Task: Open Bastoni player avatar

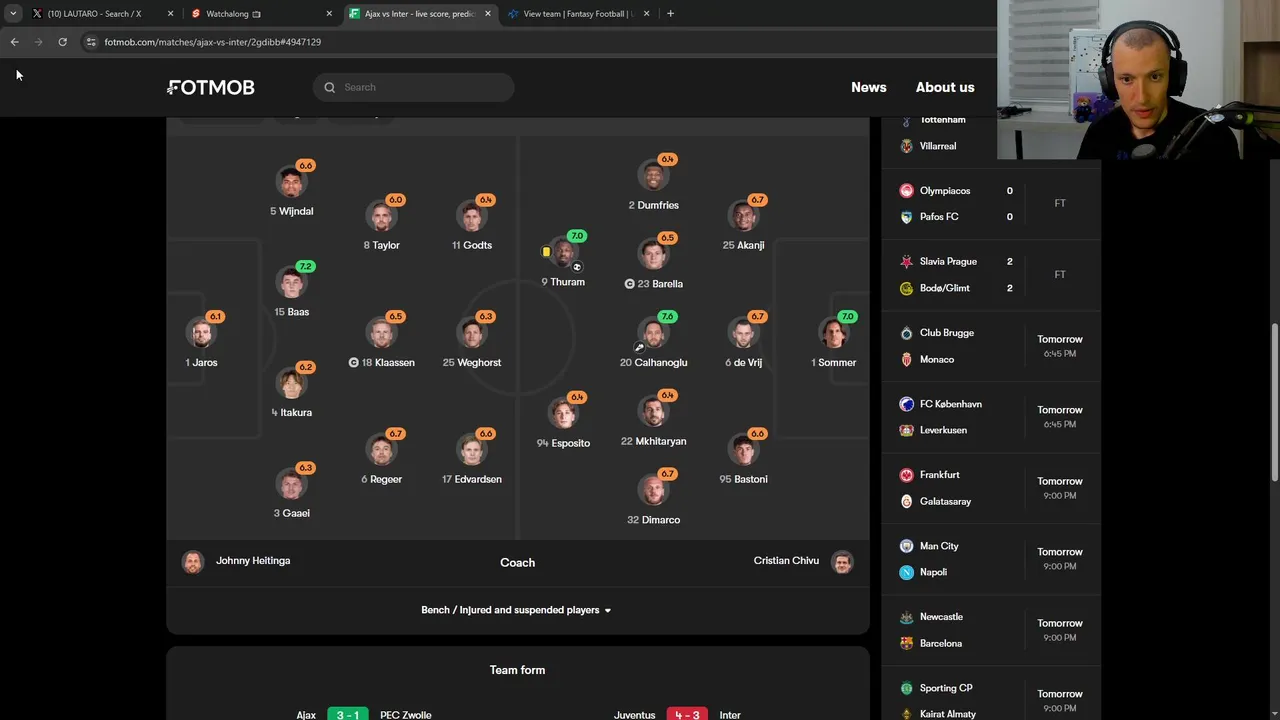Action: [743, 451]
